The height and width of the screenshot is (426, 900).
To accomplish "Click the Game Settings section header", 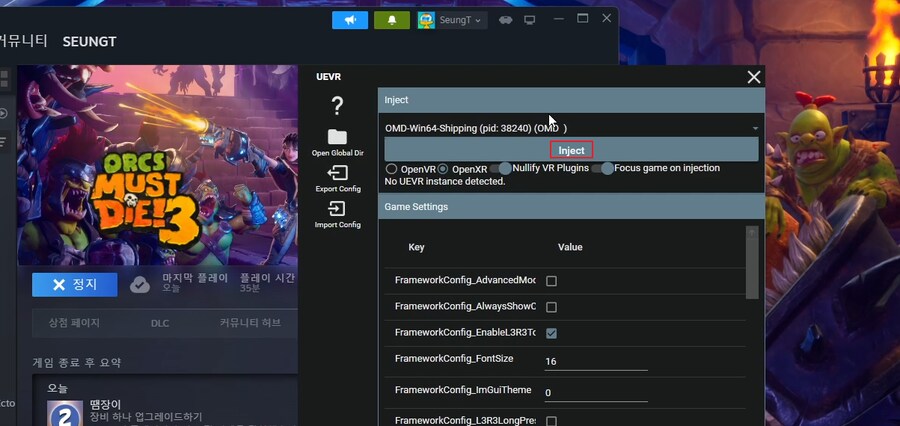I will coord(571,207).
